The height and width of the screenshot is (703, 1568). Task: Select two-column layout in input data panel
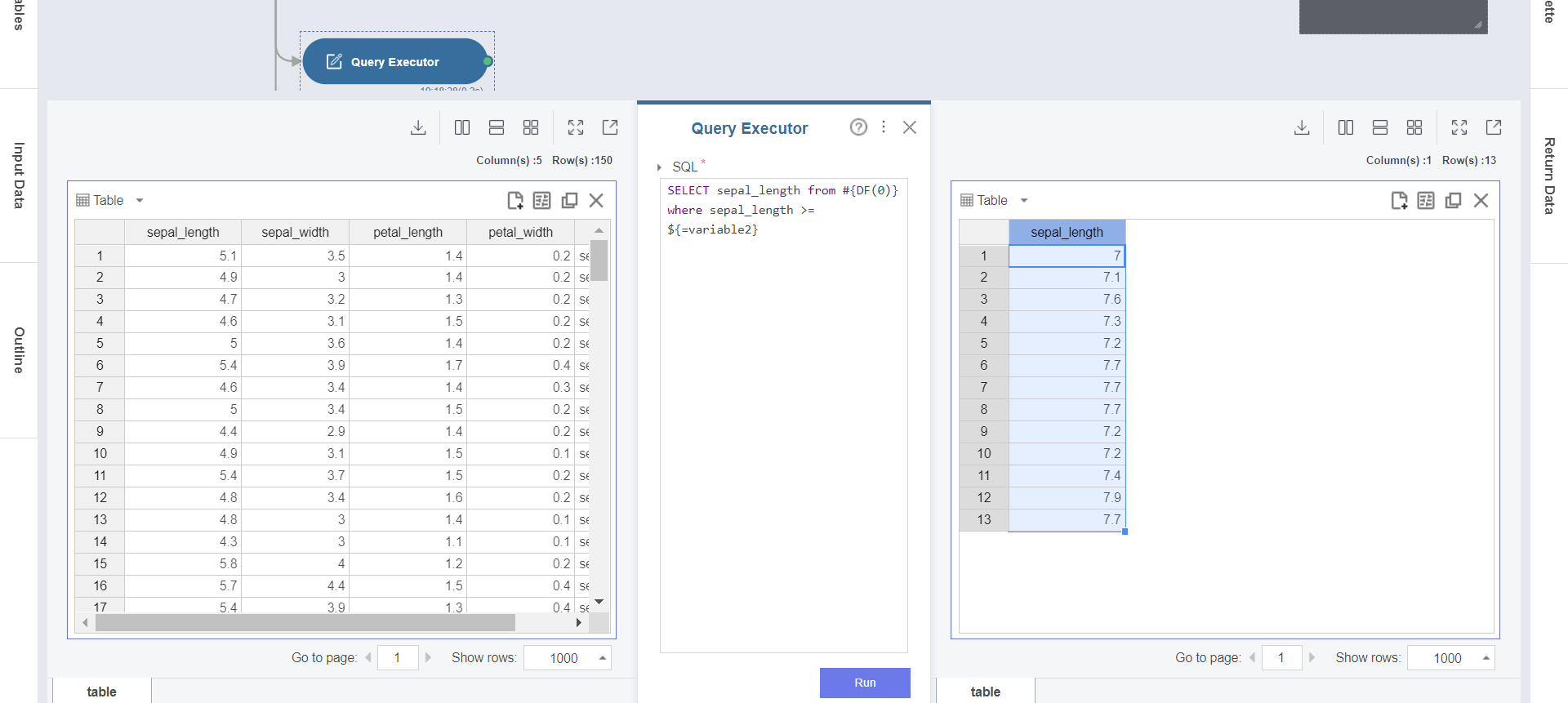(x=462, y=127)
